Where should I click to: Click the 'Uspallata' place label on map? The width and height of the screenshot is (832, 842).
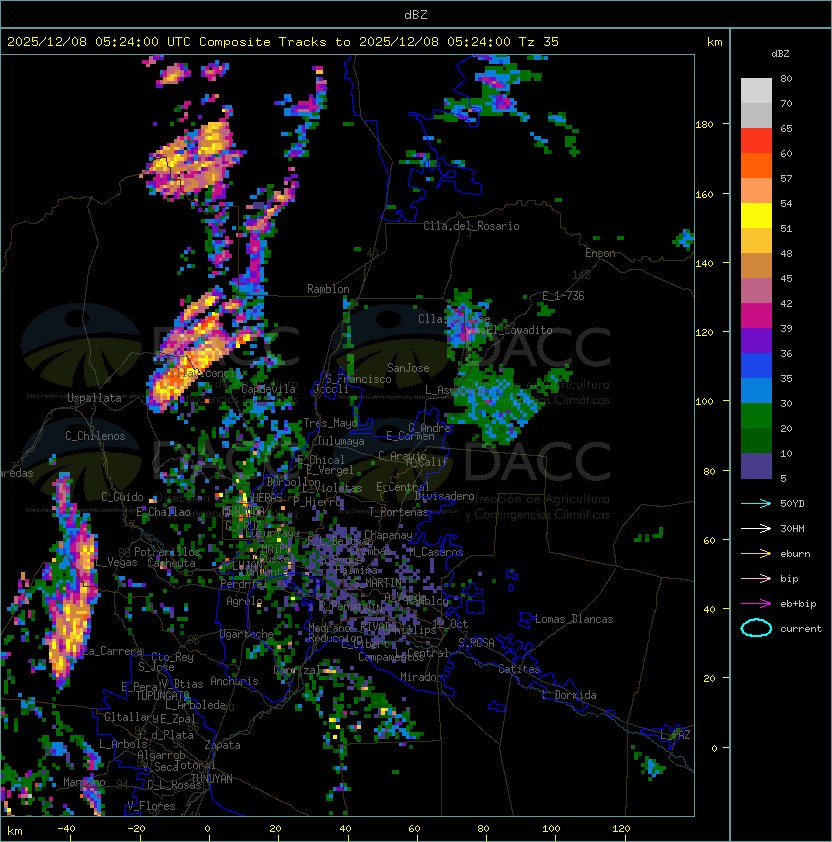tap(94, 398)
